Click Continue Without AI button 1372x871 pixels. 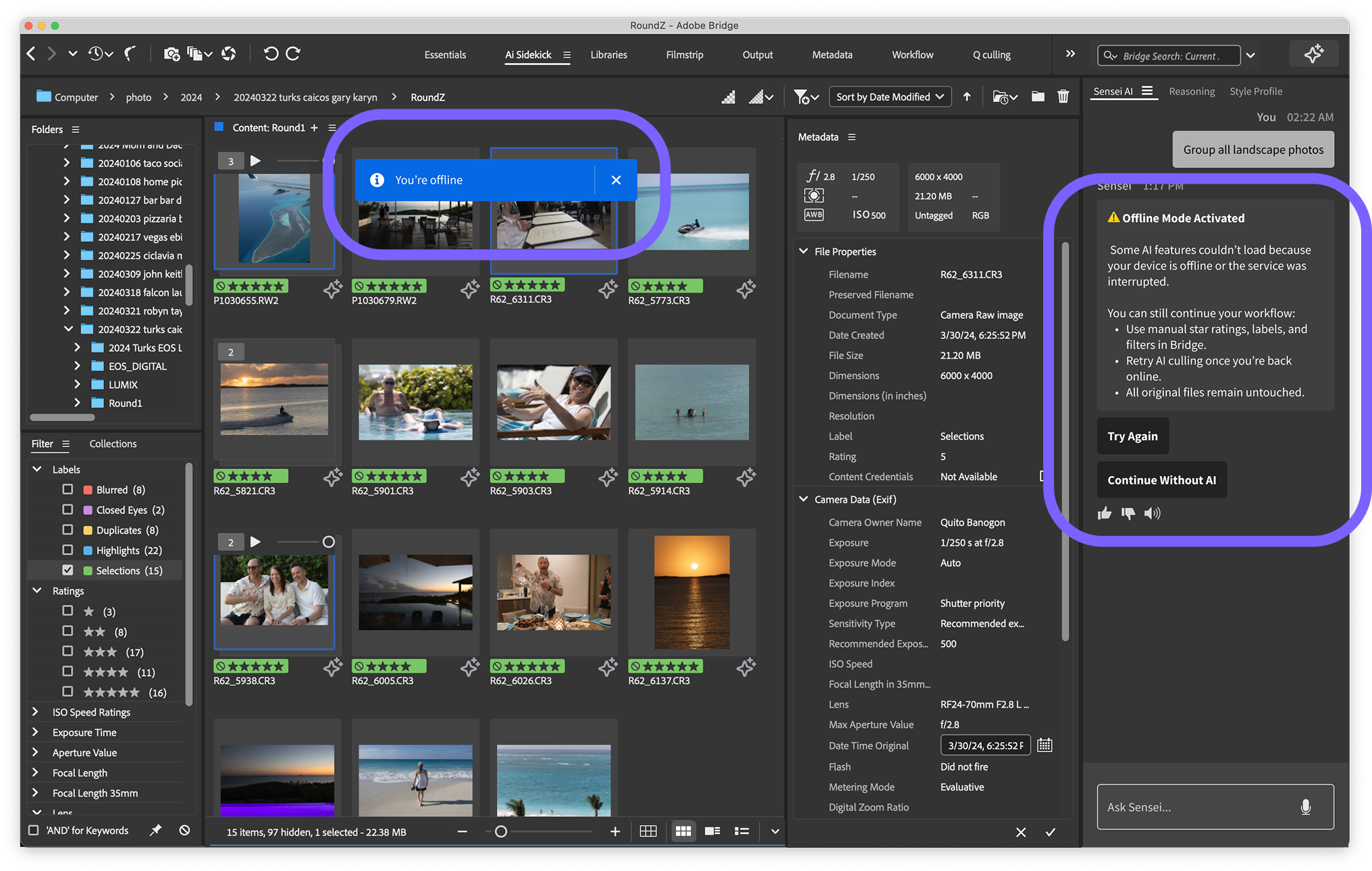1161,480
